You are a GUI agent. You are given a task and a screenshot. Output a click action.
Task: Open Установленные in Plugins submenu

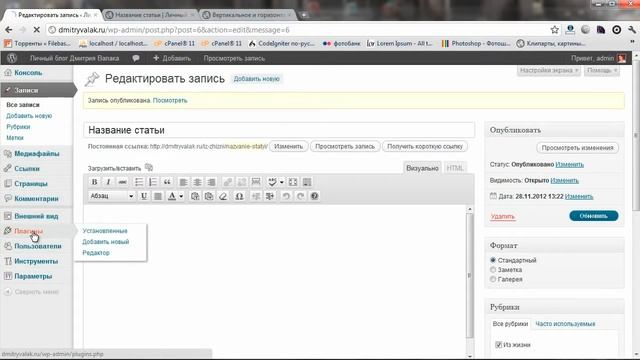[x=105, y=231]
